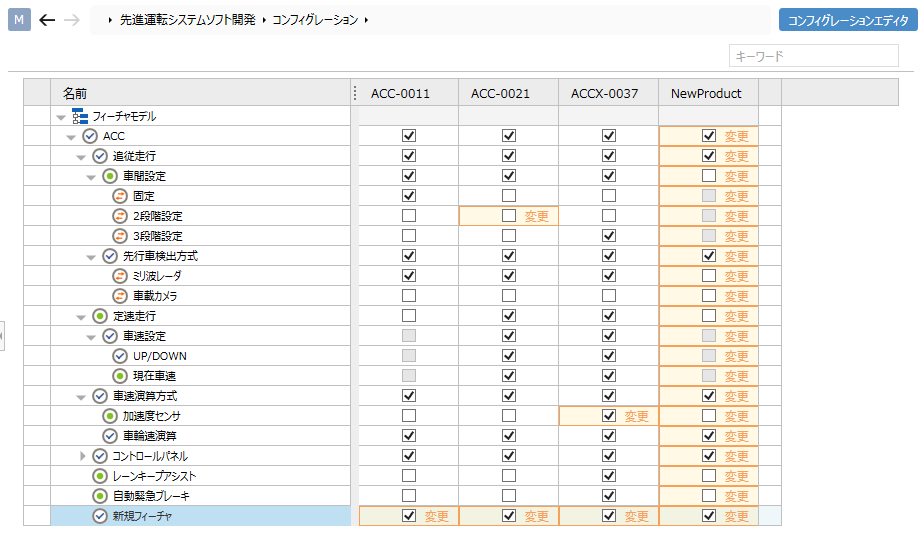Open the breadcrumb arrow after コンフィグレーション
Image resolution: width=920 pixels, height=538 pixels.
click(366, 20)
